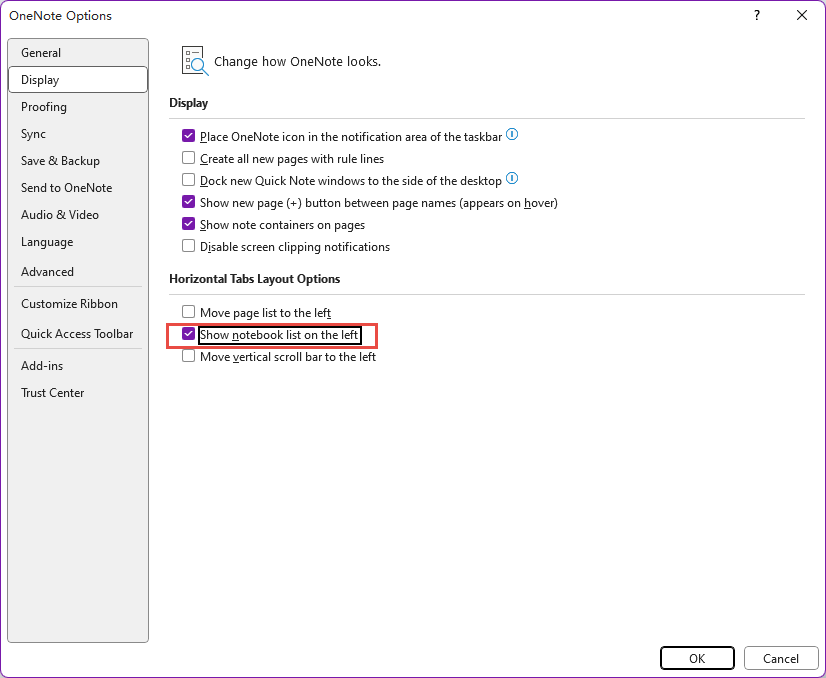Uncheck Show note containers on pages
826x678 pixels.
[189, 224]
